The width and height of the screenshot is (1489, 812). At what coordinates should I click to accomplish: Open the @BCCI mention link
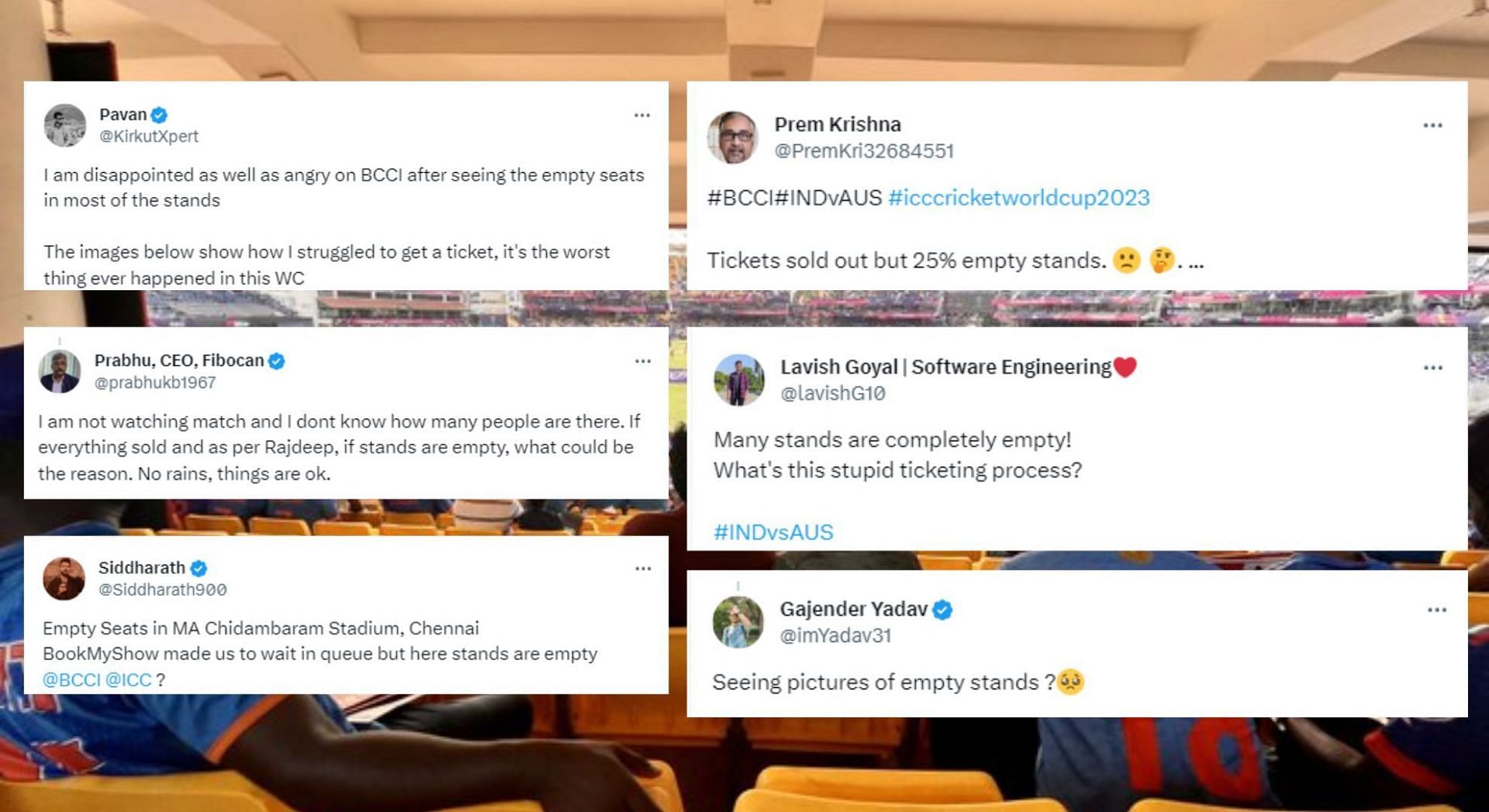pos(71,680)
